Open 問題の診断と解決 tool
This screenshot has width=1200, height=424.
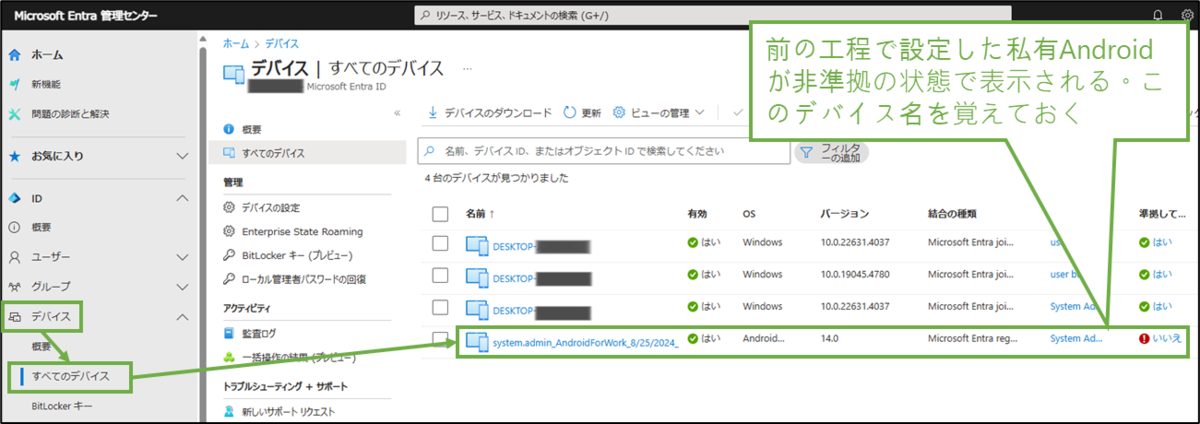(71, 113)
